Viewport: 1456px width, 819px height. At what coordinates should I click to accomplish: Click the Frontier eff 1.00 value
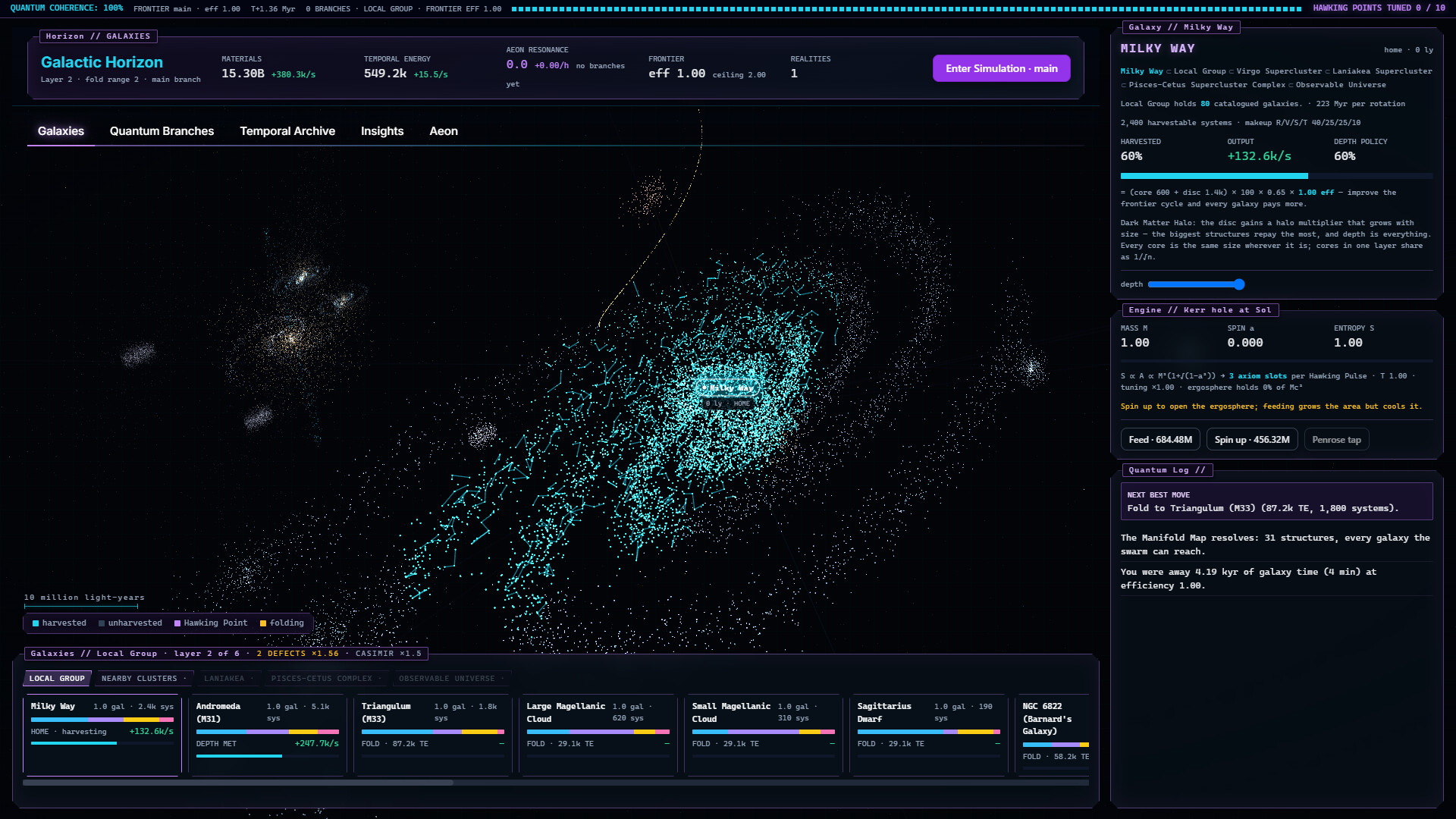(676, 74)
